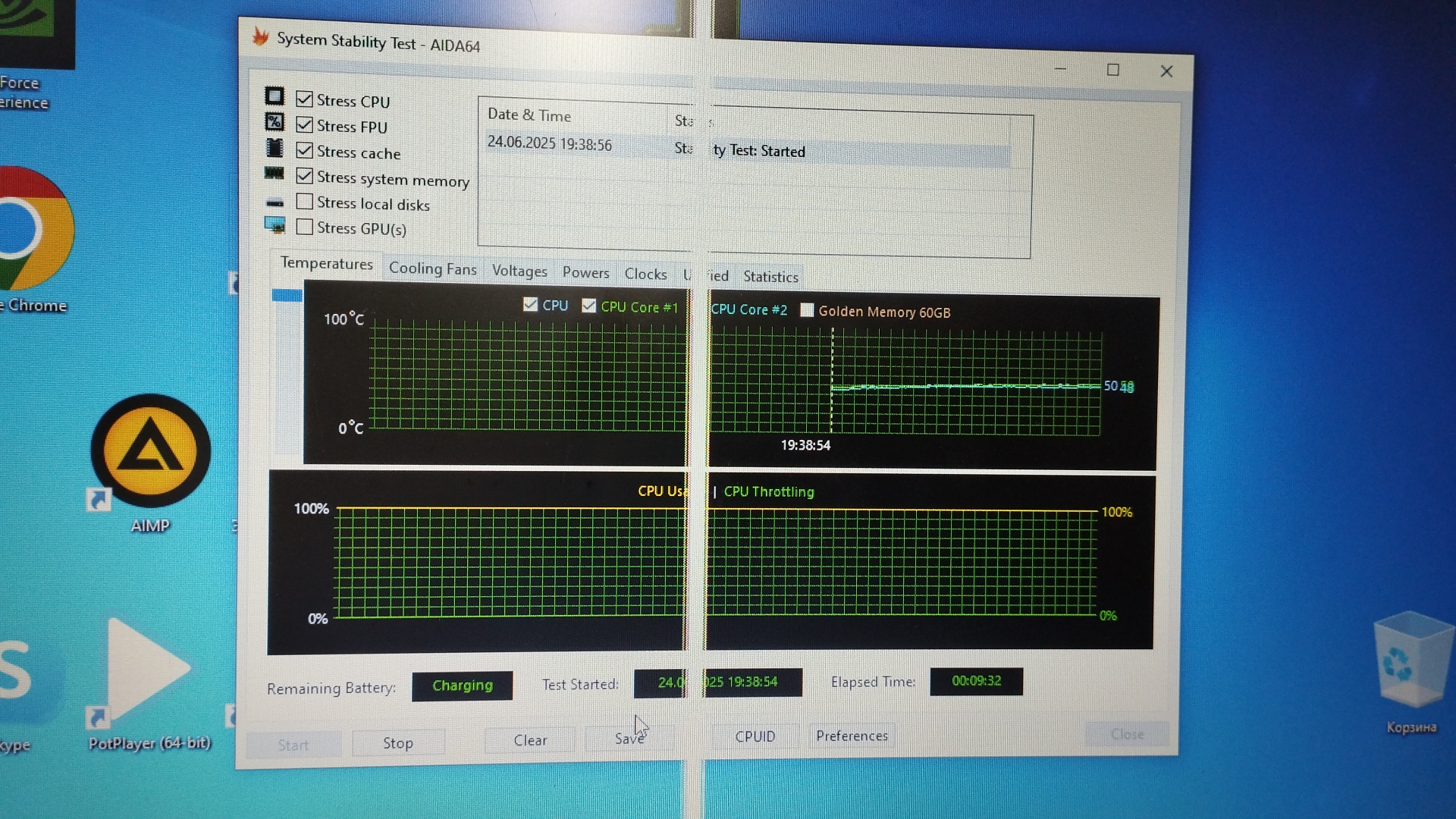The height and width of the screenshot is (819, 1456).
Task: Click the memory module icon beside Stress system memory
Action: (275, 174)
